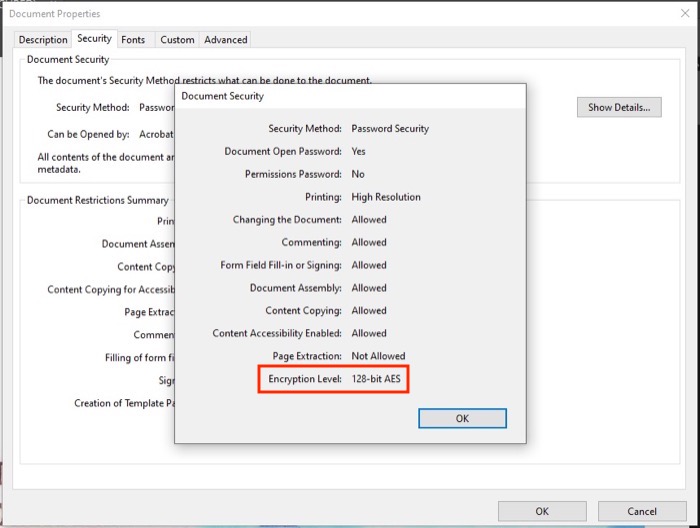Open the Custom tab
The height and width of the screenshot is (528, 700).
click(177, 40)
